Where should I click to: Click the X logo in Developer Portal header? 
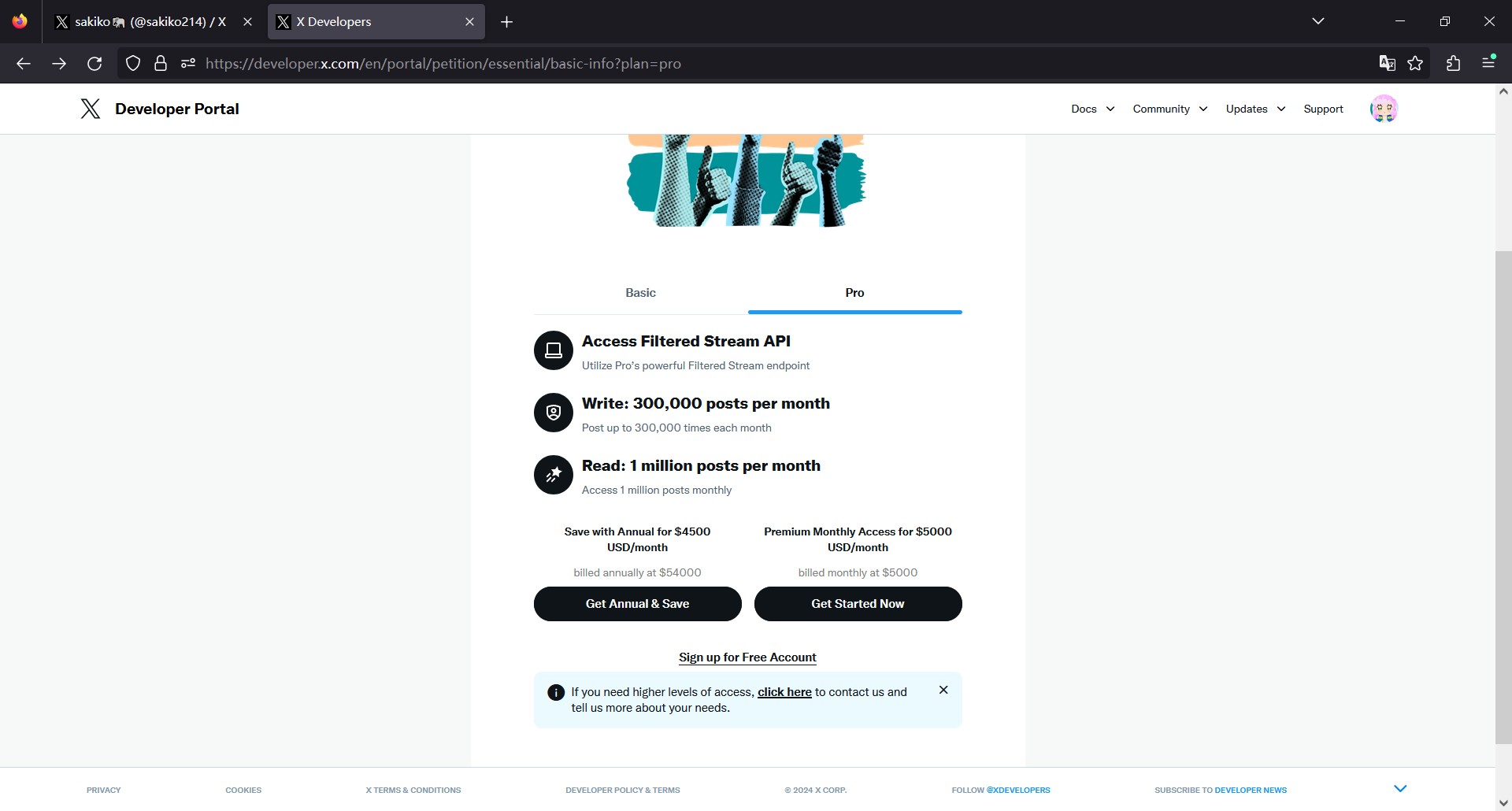91,109
